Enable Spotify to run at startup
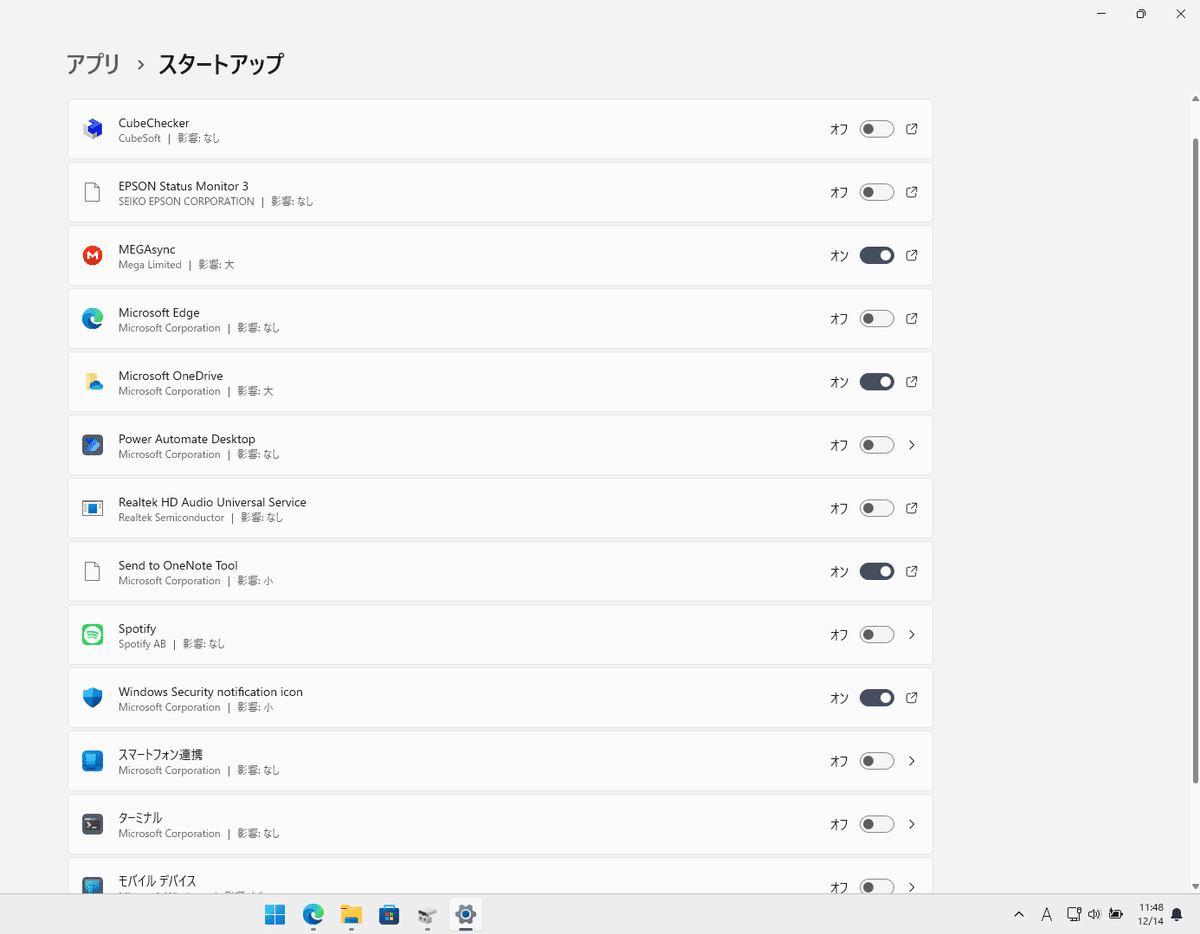The image size is (1200, 934). click(x=876, y=634)
